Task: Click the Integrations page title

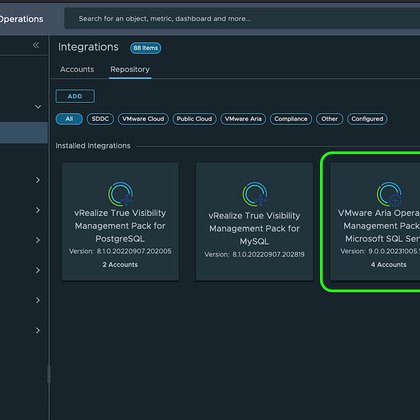Action: pos(88,47)
